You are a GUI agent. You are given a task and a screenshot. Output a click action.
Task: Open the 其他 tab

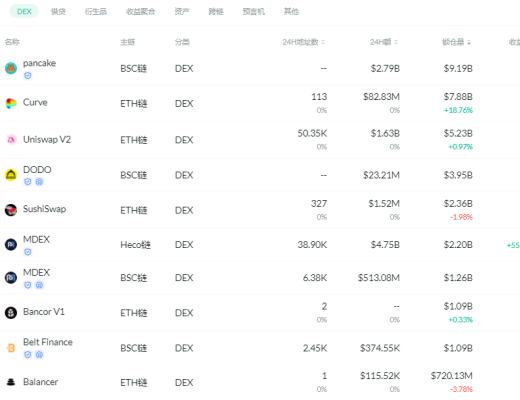click(291, 12)
